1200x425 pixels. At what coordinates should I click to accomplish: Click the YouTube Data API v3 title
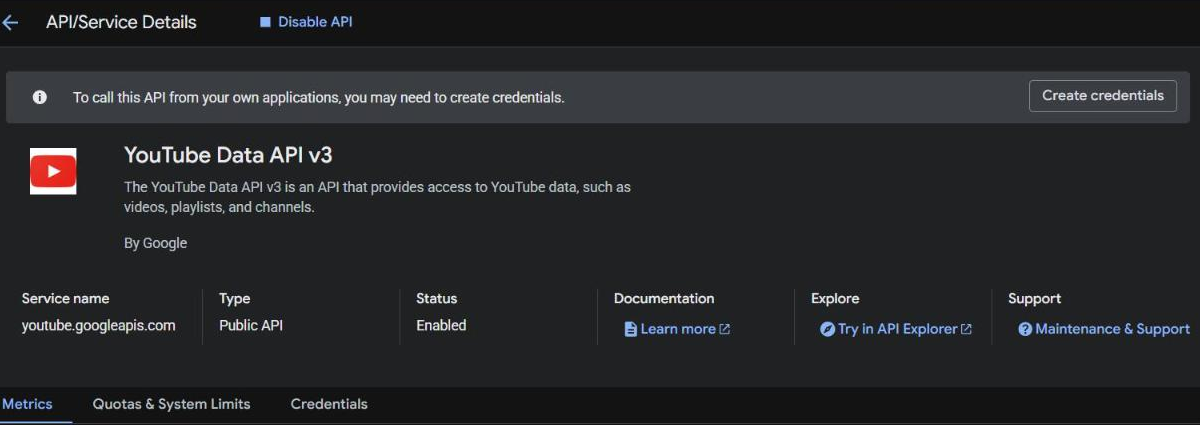(228, 155)
